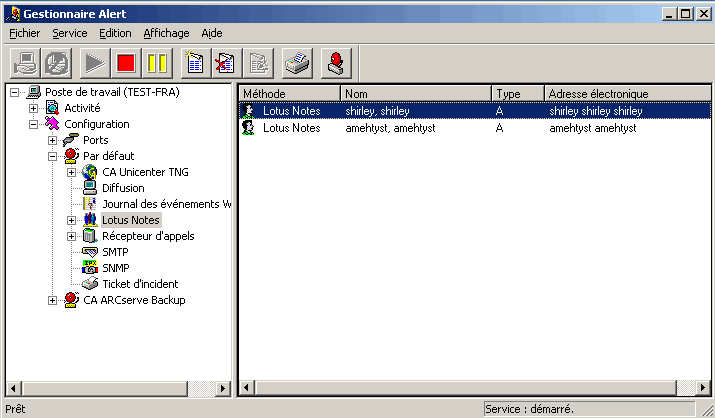This screenshot has width=715, height=418.
Task: Click the SNMP IPX icon
Action: pyautogui.click(x=90, y=267)
